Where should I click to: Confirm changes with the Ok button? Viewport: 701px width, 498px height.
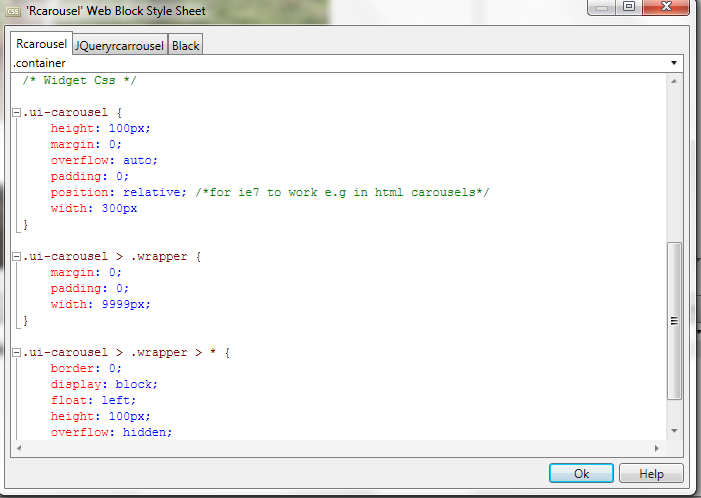point(581,474)
